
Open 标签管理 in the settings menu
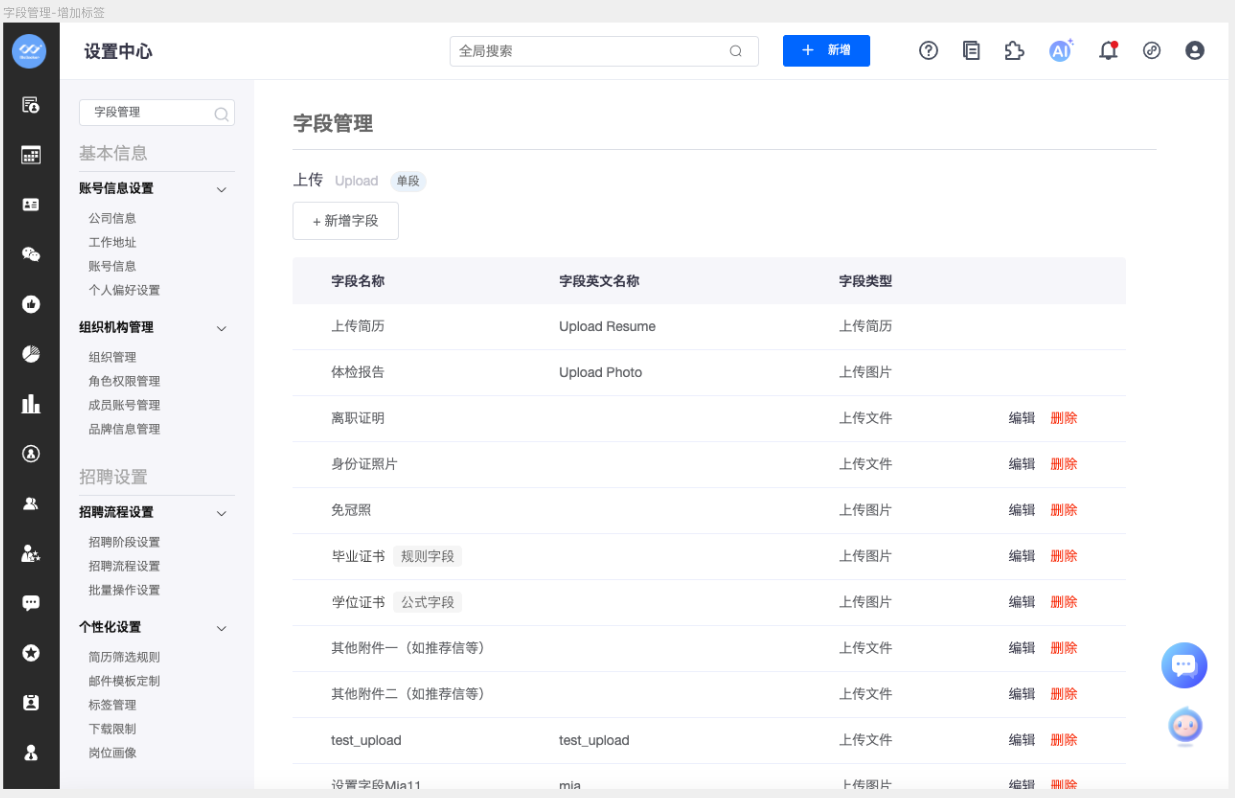[x=112, y=705]
